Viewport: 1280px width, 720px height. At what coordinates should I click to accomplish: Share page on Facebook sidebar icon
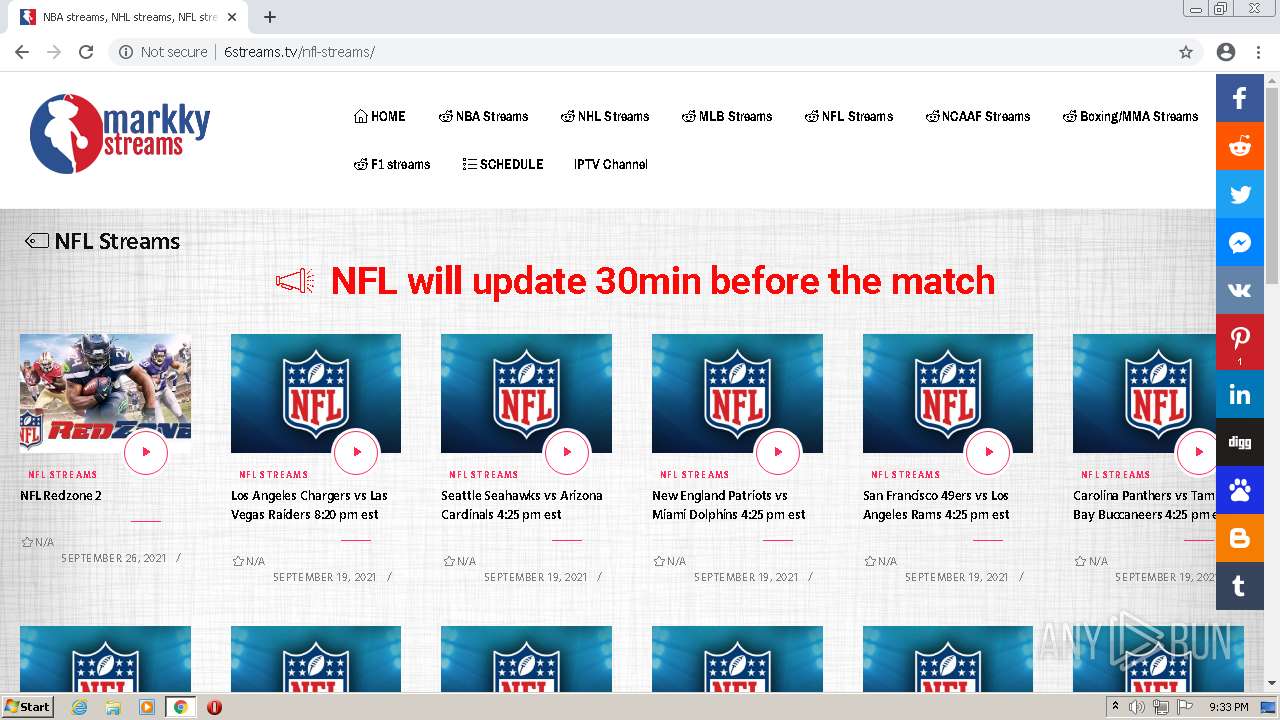click(1240, 98)
